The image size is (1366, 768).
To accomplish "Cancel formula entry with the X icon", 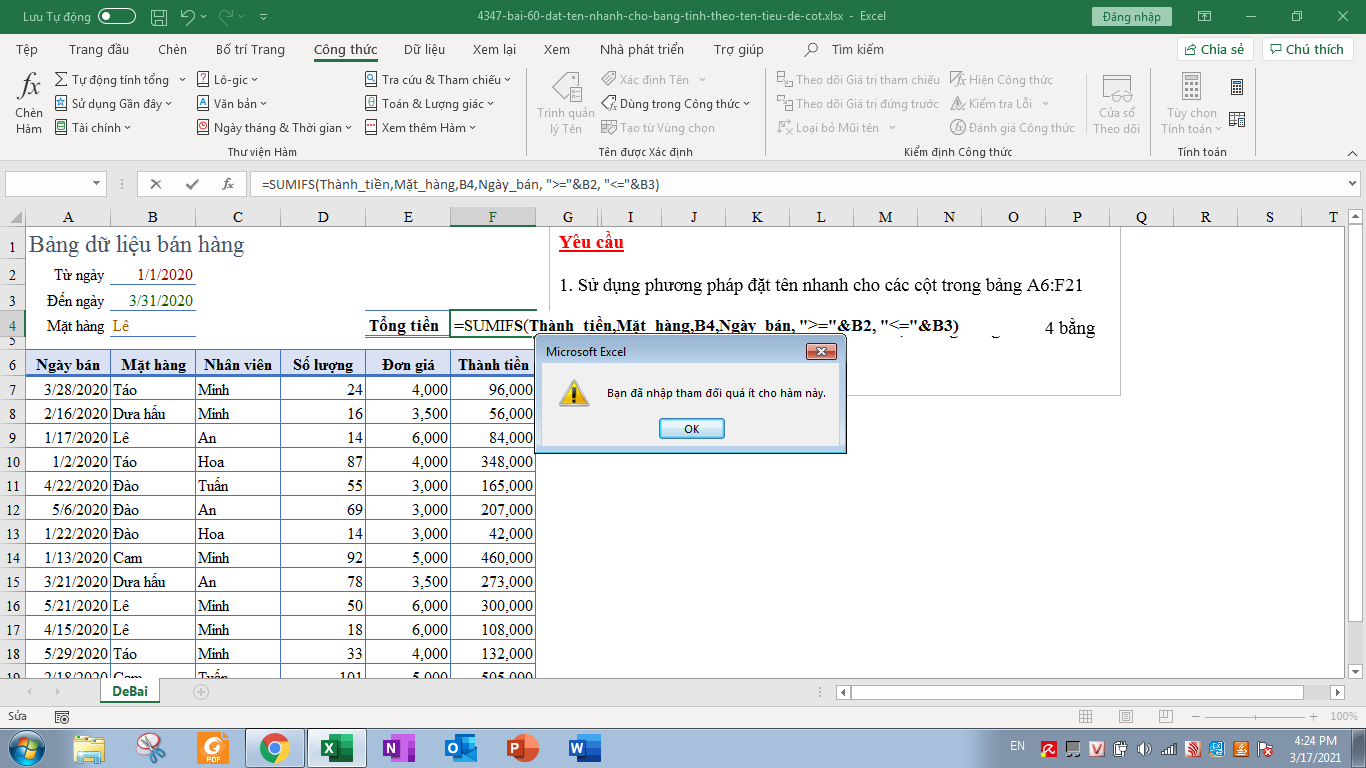I will click(155, 184).
